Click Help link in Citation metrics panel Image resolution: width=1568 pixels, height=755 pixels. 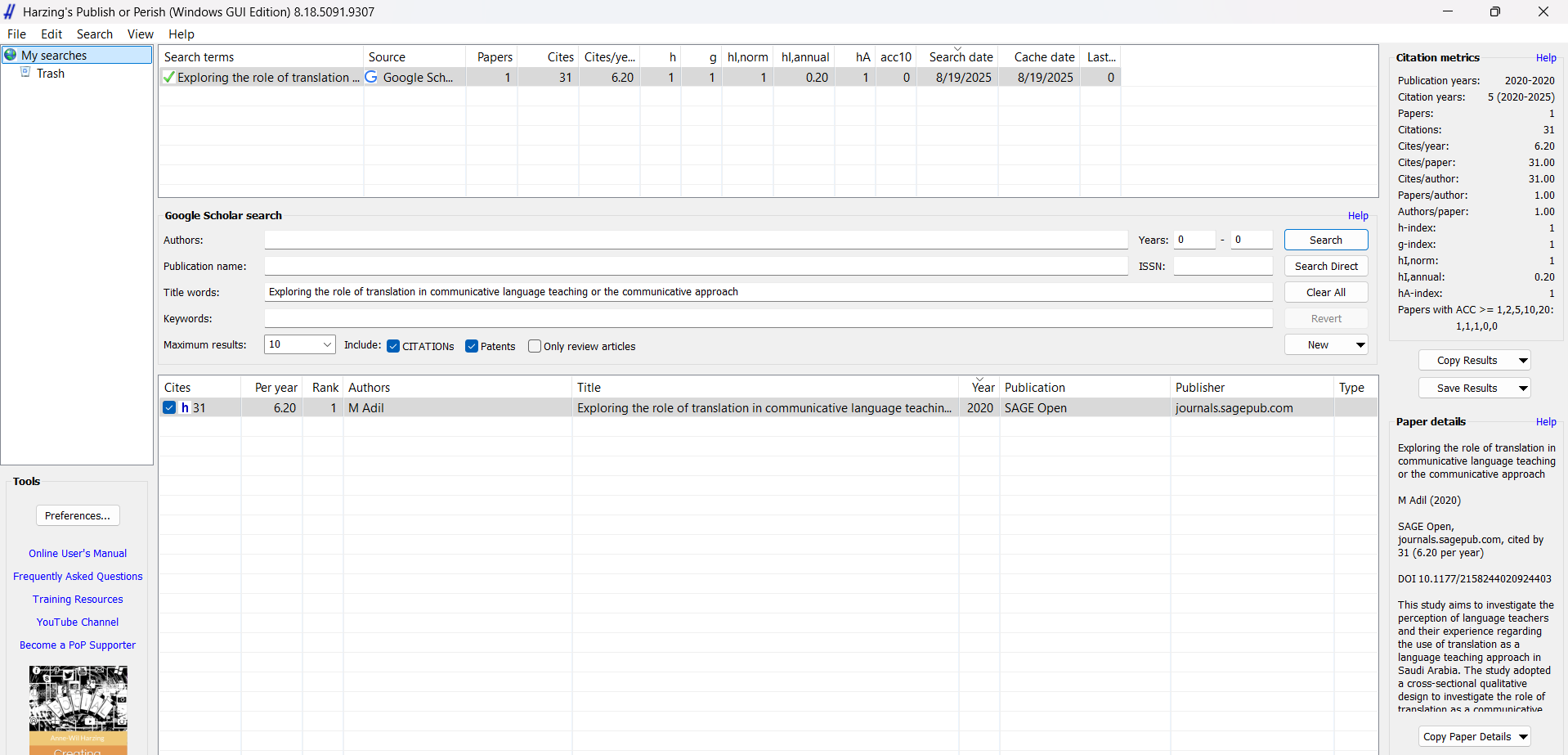click(x=1546, y=57)
